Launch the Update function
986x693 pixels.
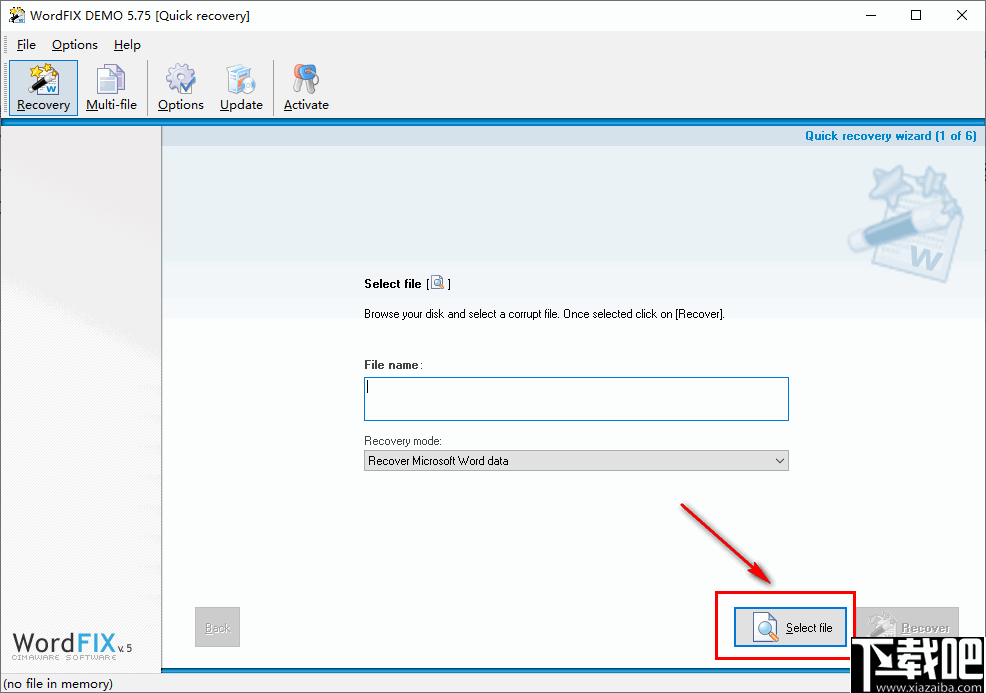[x=240, y=87]
